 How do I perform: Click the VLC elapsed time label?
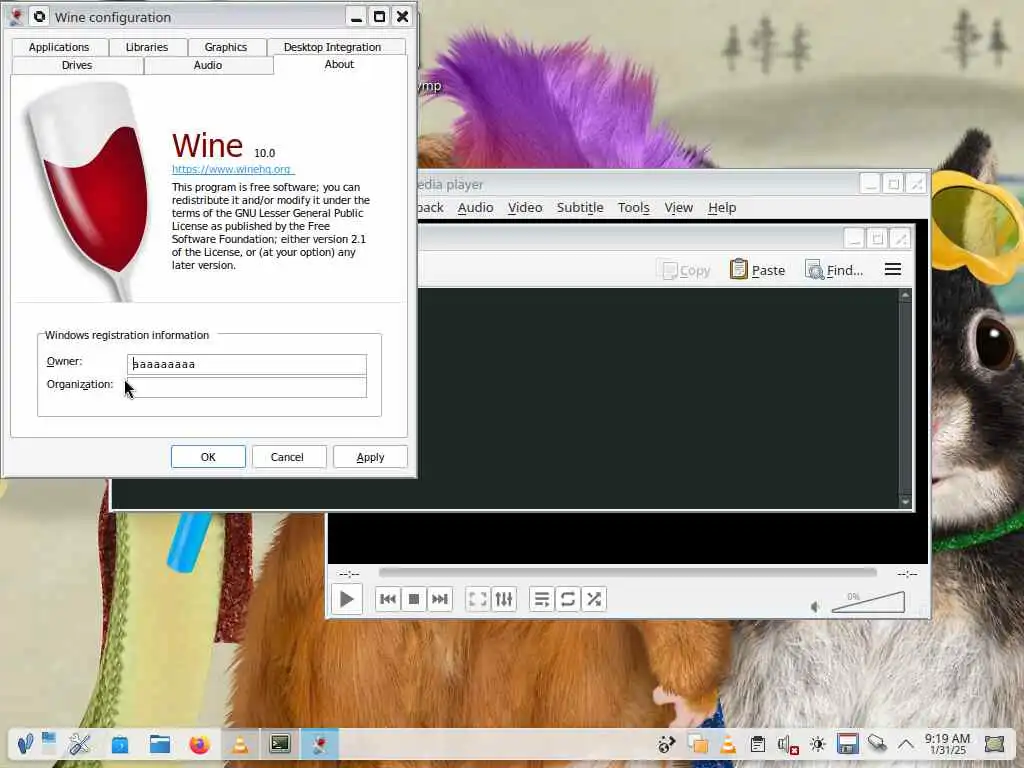[x=349, y=573]
